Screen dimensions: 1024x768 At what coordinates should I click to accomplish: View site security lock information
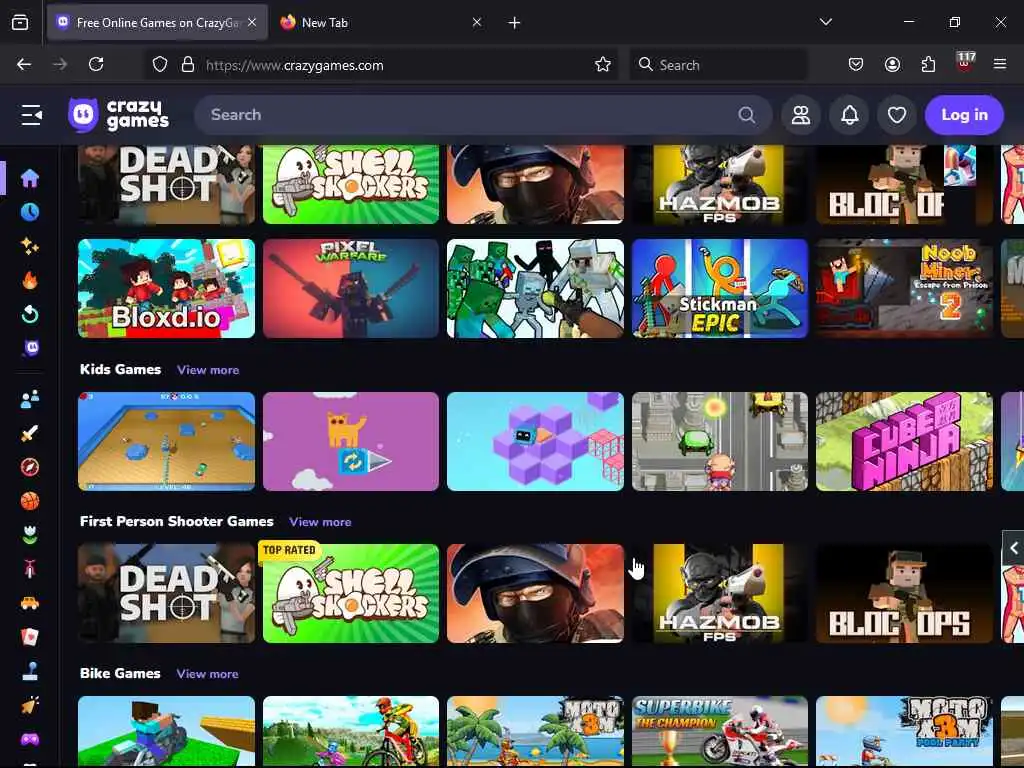pyautogui.click(x=188, y=65)
